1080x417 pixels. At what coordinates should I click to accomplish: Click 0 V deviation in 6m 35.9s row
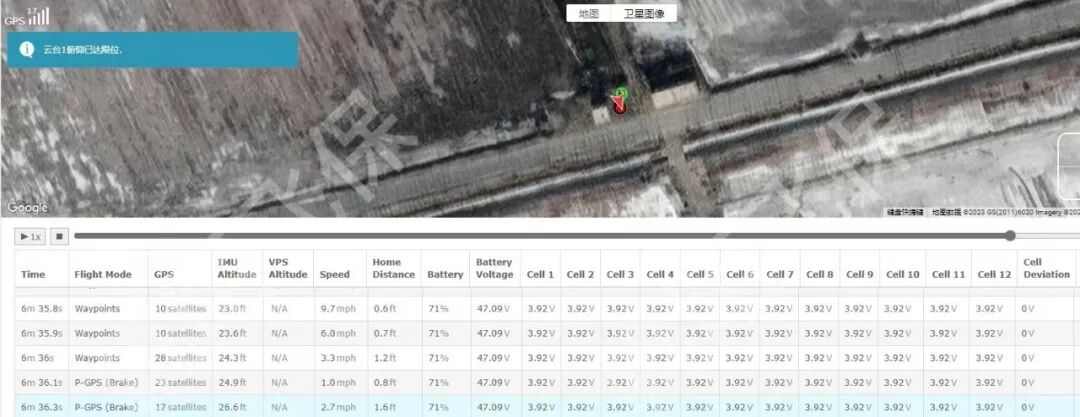(1028, 333)
